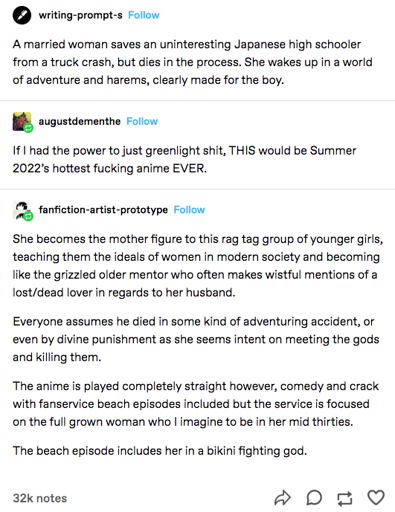
Task: Click the line about the bikini fighting god
Action: [160, 451]
